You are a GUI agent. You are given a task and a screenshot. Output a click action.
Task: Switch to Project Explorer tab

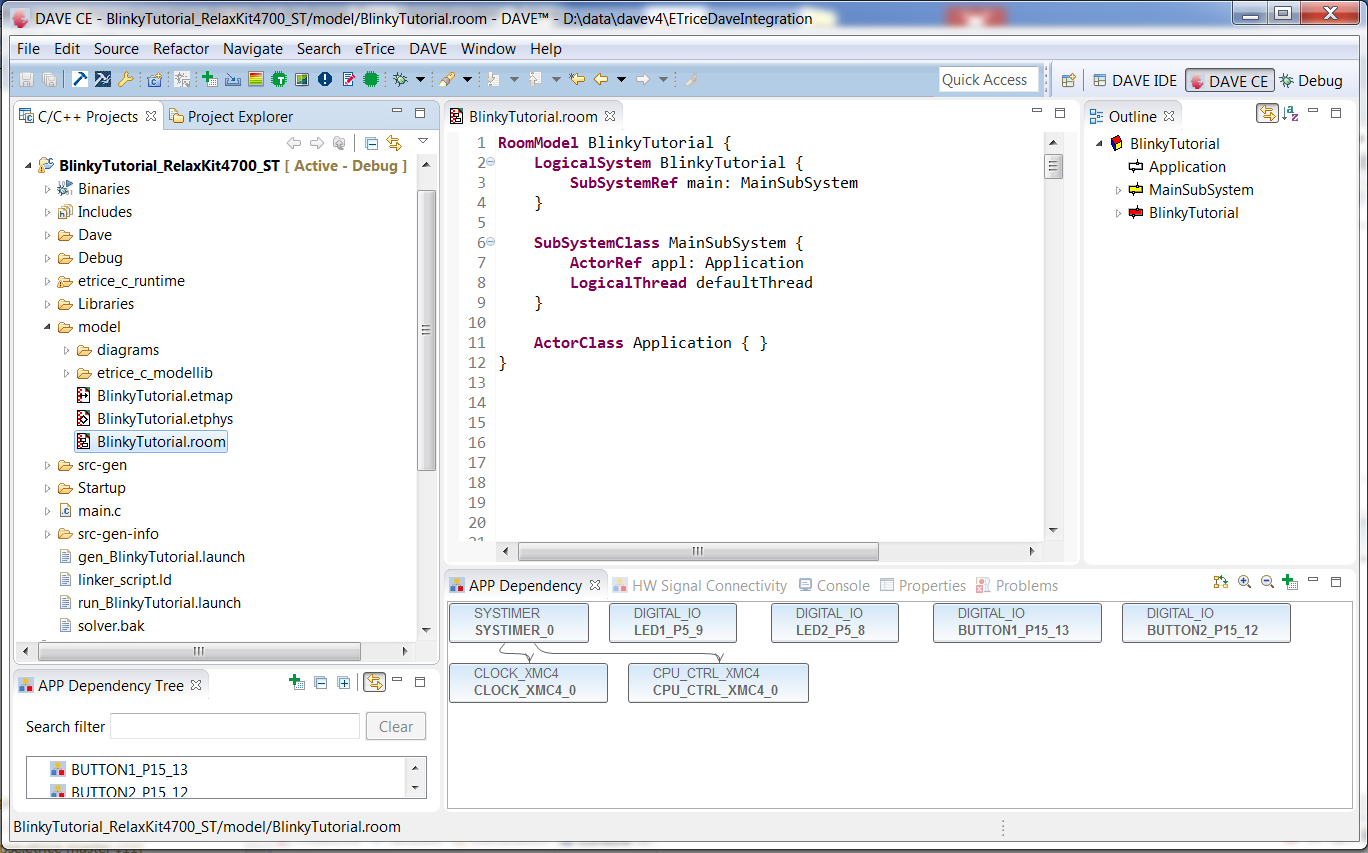pos(230,116)
